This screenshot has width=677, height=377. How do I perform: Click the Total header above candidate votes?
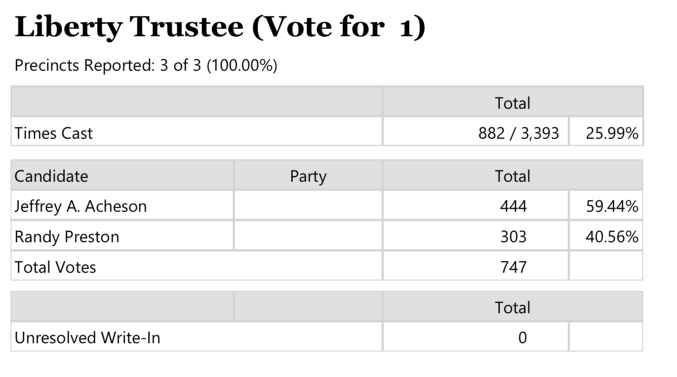512,176
